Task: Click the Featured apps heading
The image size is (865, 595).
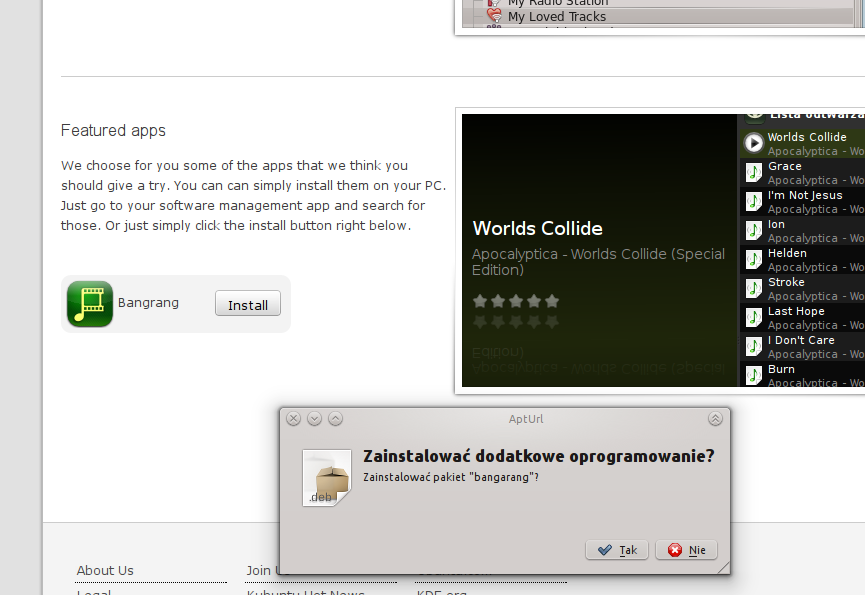Action: tap(113, 131)
